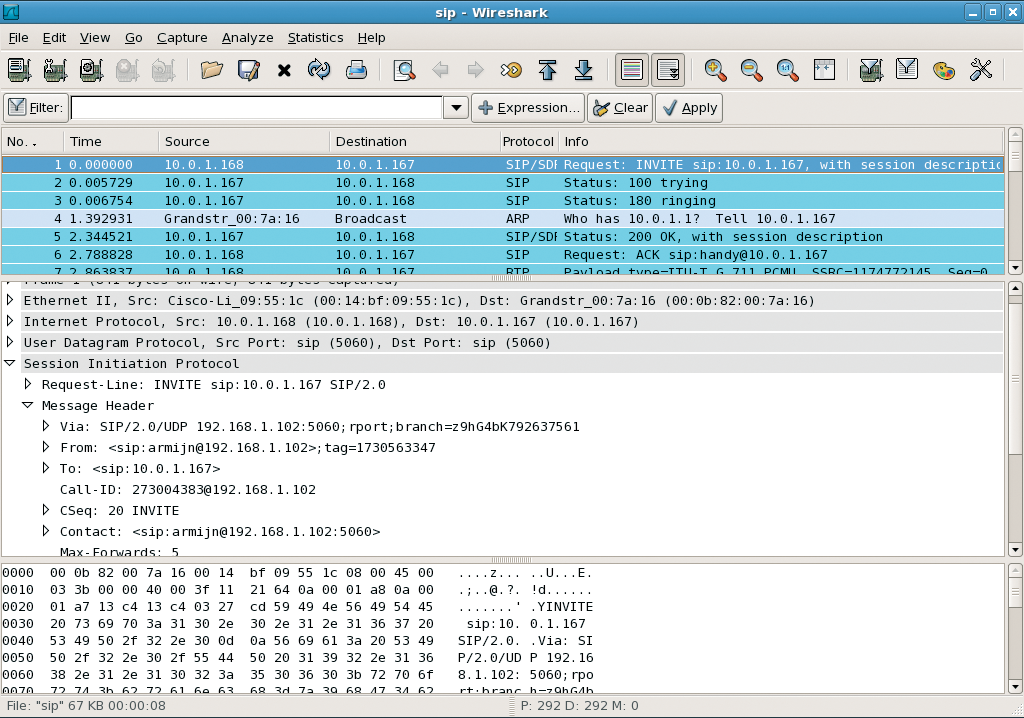Click packet list scrollbar down arrow
Image resolution: width=1024 pixels, height=718 pixels.
pyautogui.click(x=1014, y=268)
